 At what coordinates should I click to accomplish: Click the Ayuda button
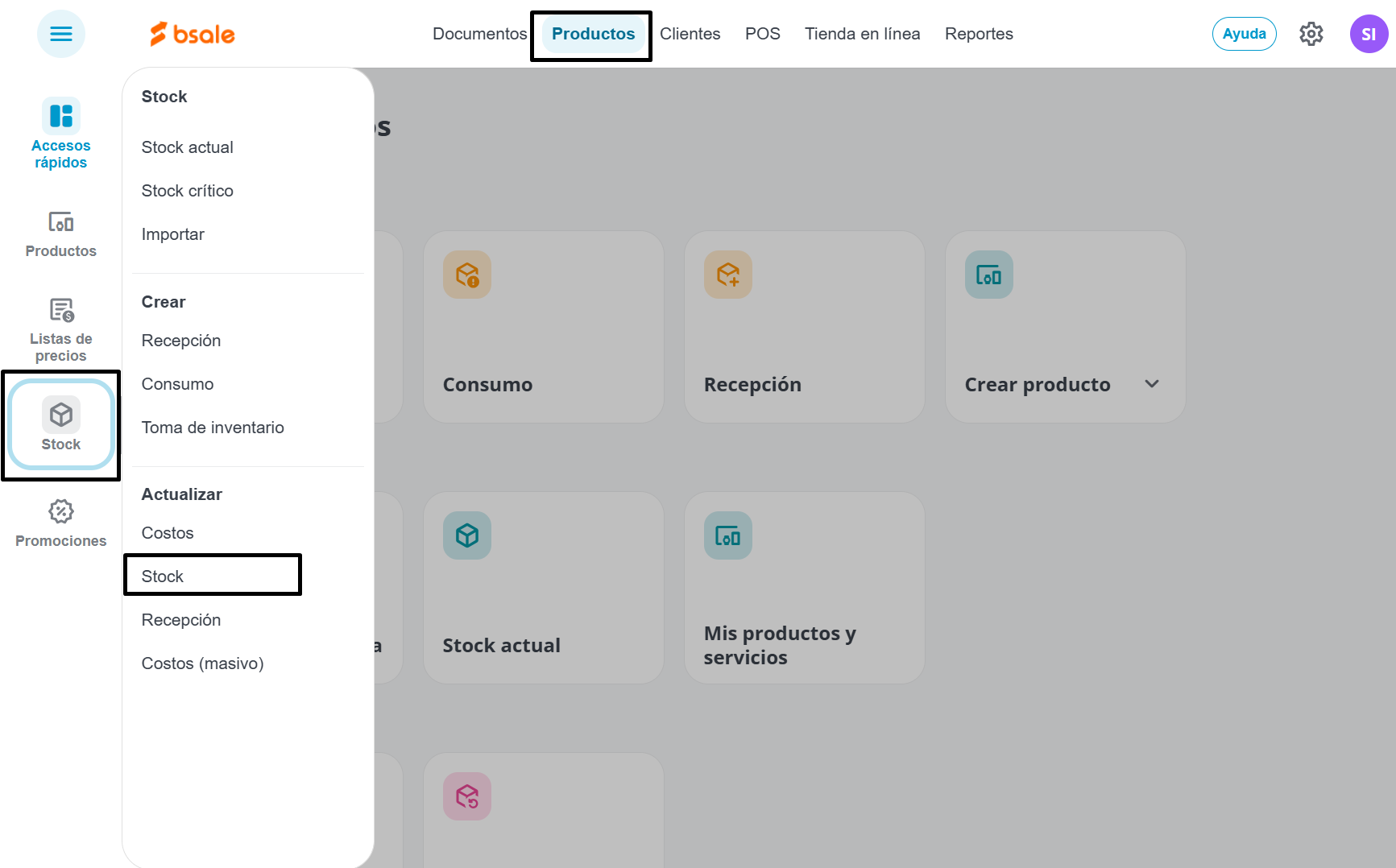pos(1245,34)
